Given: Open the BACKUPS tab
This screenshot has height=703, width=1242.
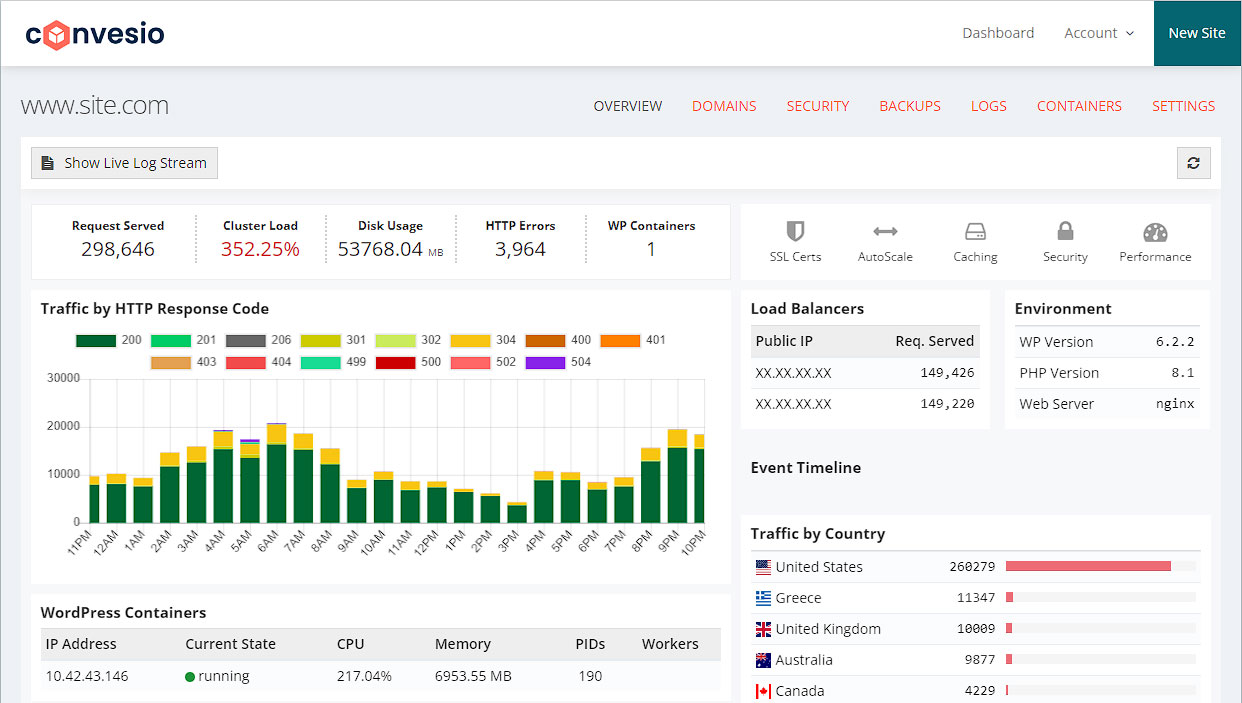Looking at the screenshot, I should click(909, 106).
